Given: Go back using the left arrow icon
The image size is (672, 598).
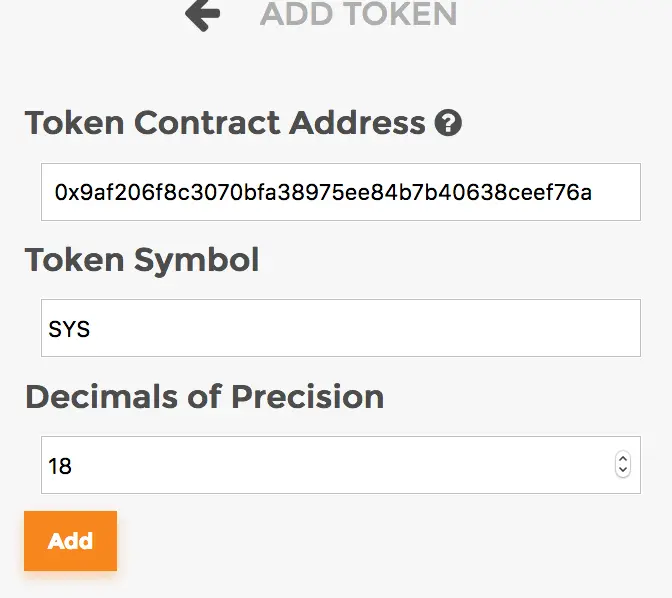Looking at the screenshot, I should (202, 14).
